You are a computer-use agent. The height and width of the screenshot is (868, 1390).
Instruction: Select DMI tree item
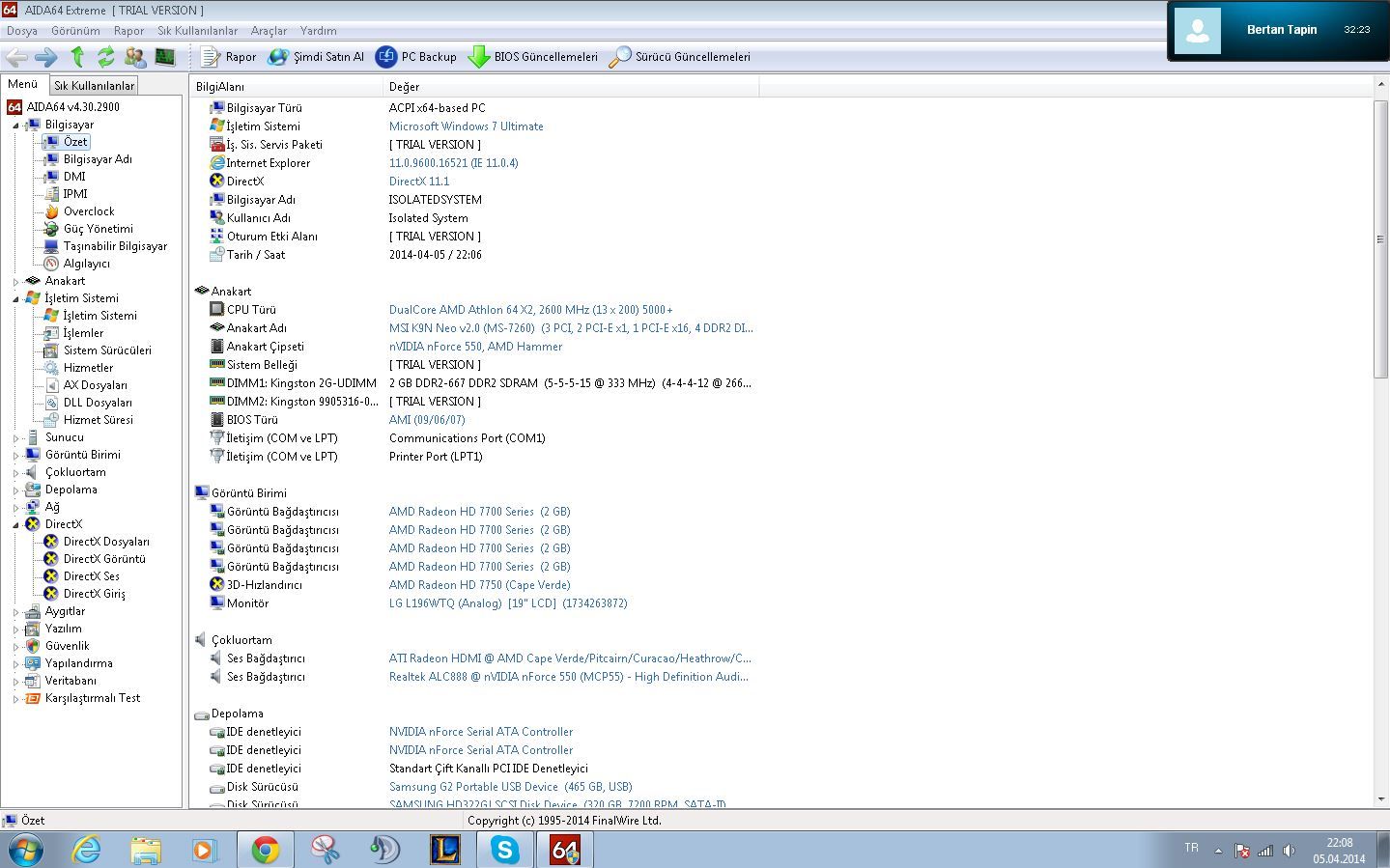tap(74, 177)
